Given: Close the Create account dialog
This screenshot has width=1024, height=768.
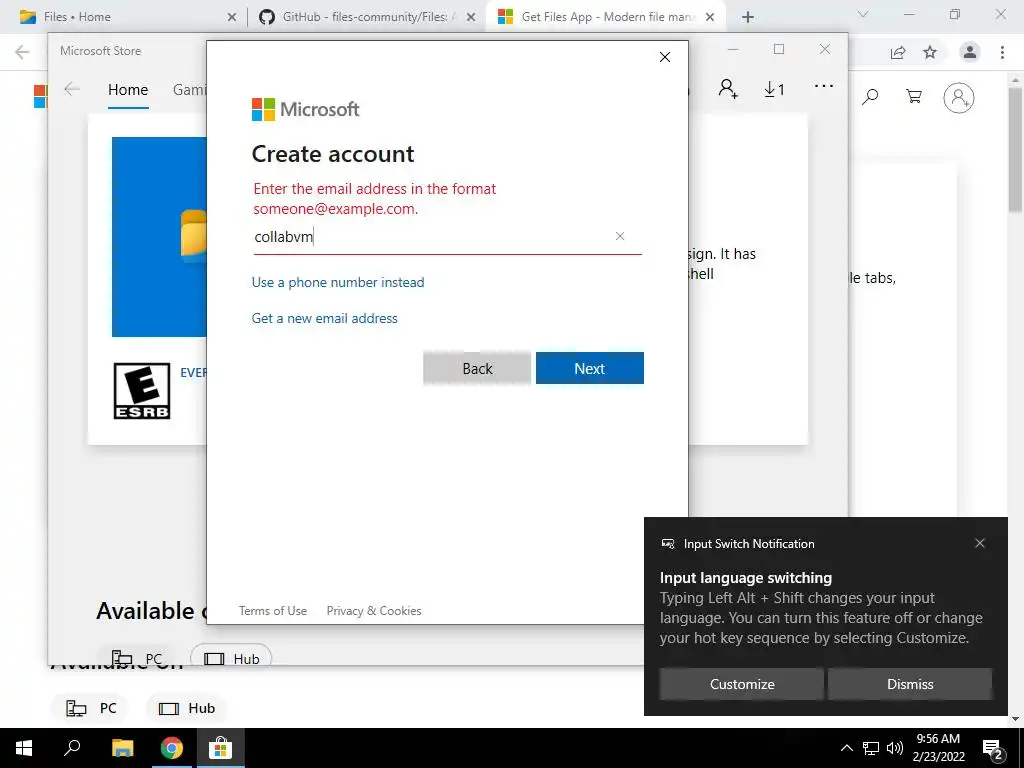Looking at the screenshot, I should click(x=665, y=57).
